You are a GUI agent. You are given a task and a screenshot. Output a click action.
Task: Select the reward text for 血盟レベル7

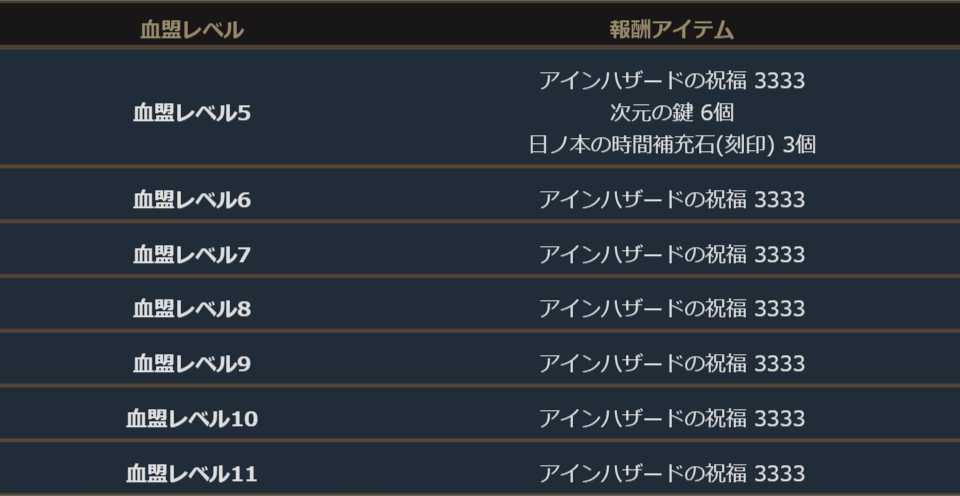671,255
